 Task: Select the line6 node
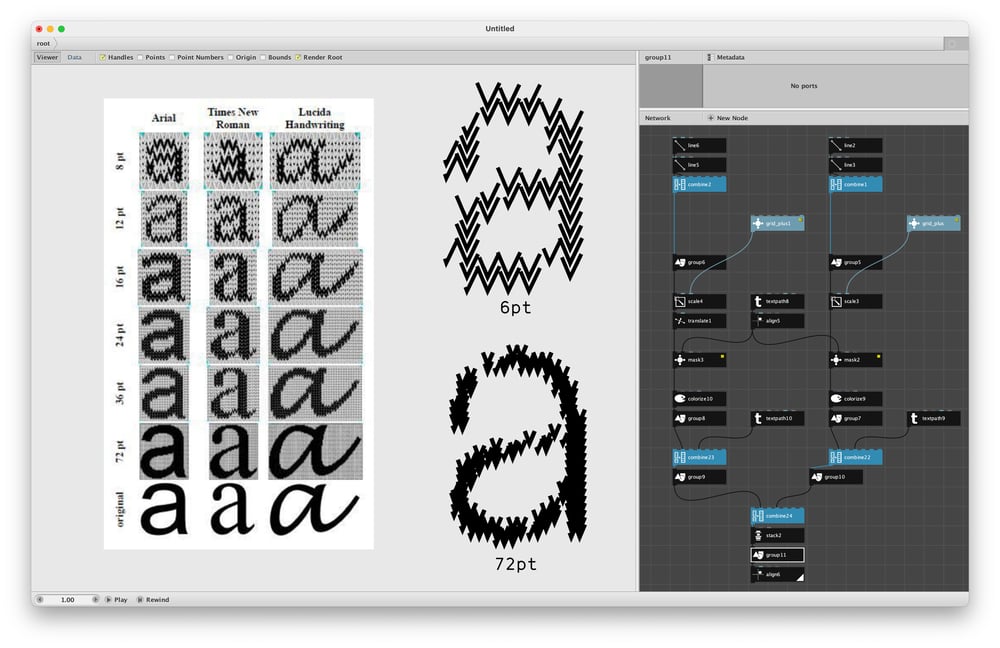click(x=699, y=145)
